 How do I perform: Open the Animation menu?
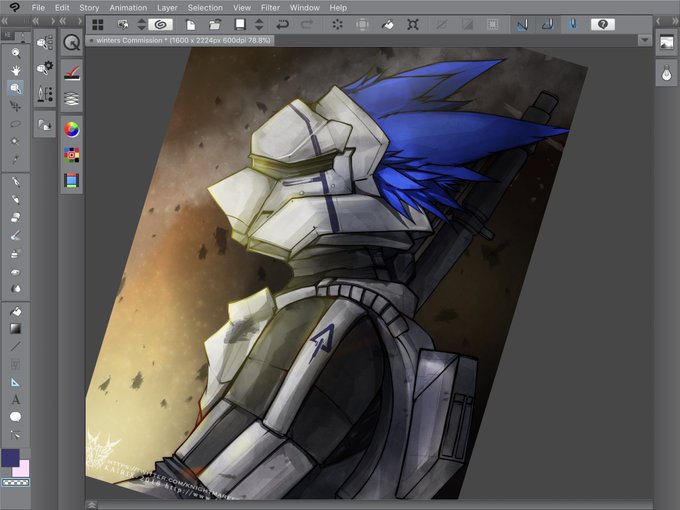pyautogui.click(x=128, y=8)
